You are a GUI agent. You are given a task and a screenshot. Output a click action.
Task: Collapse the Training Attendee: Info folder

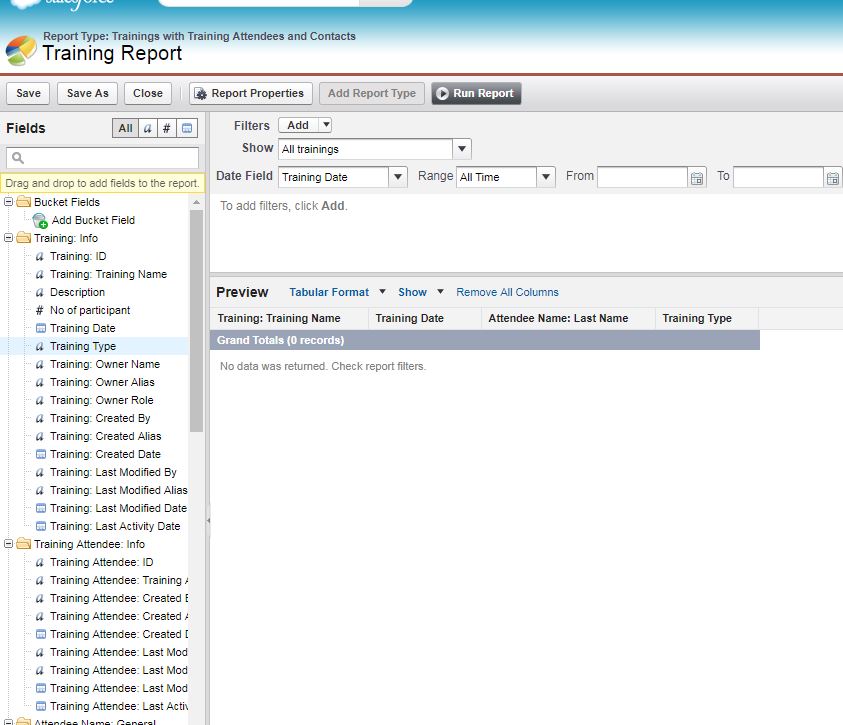click(10, 544)
